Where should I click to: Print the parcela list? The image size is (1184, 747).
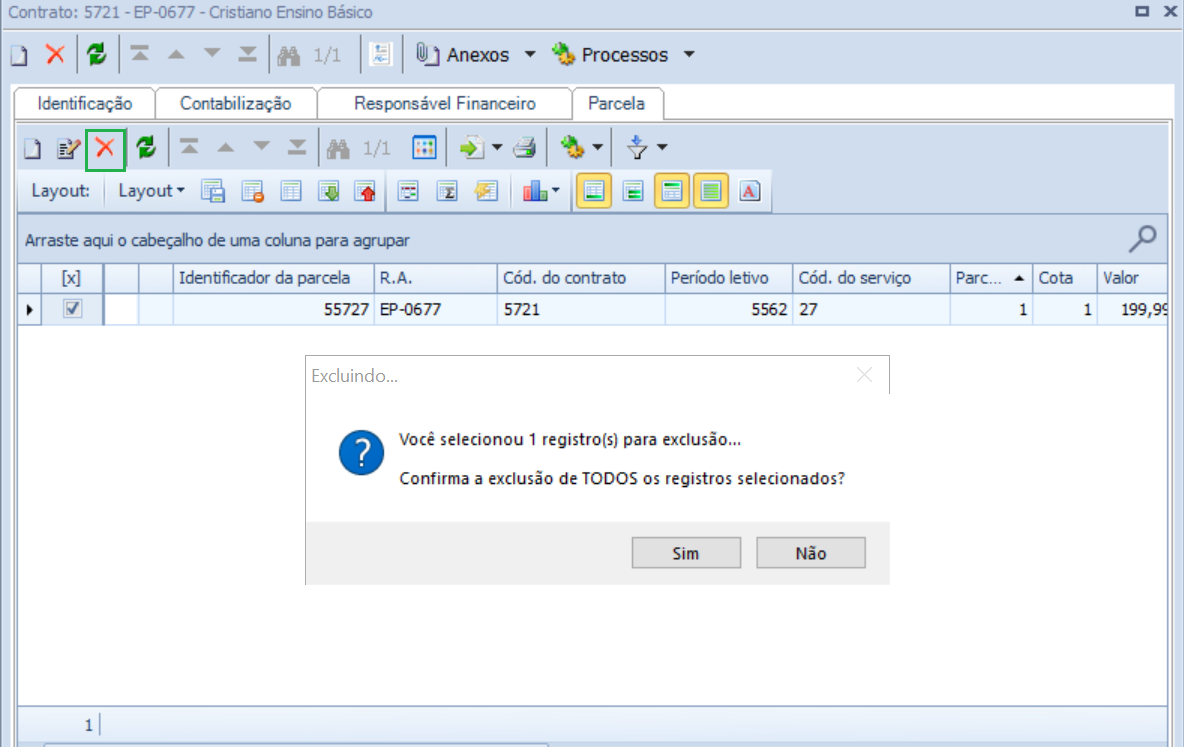click(x=525, y=147)
